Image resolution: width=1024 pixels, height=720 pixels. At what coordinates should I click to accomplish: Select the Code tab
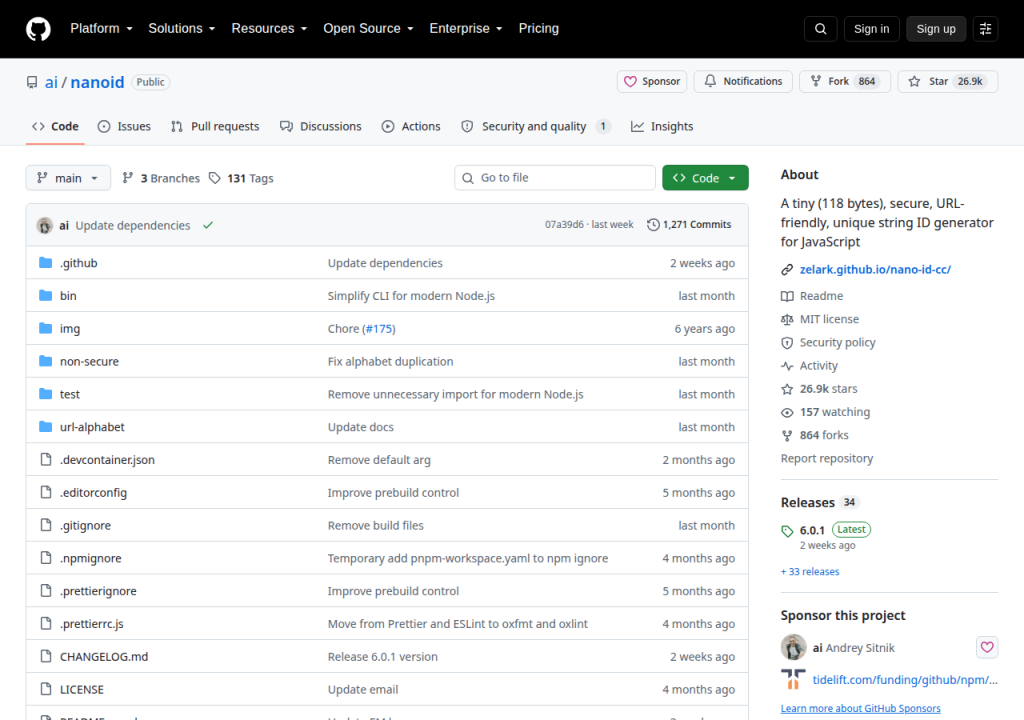(56, 127)
